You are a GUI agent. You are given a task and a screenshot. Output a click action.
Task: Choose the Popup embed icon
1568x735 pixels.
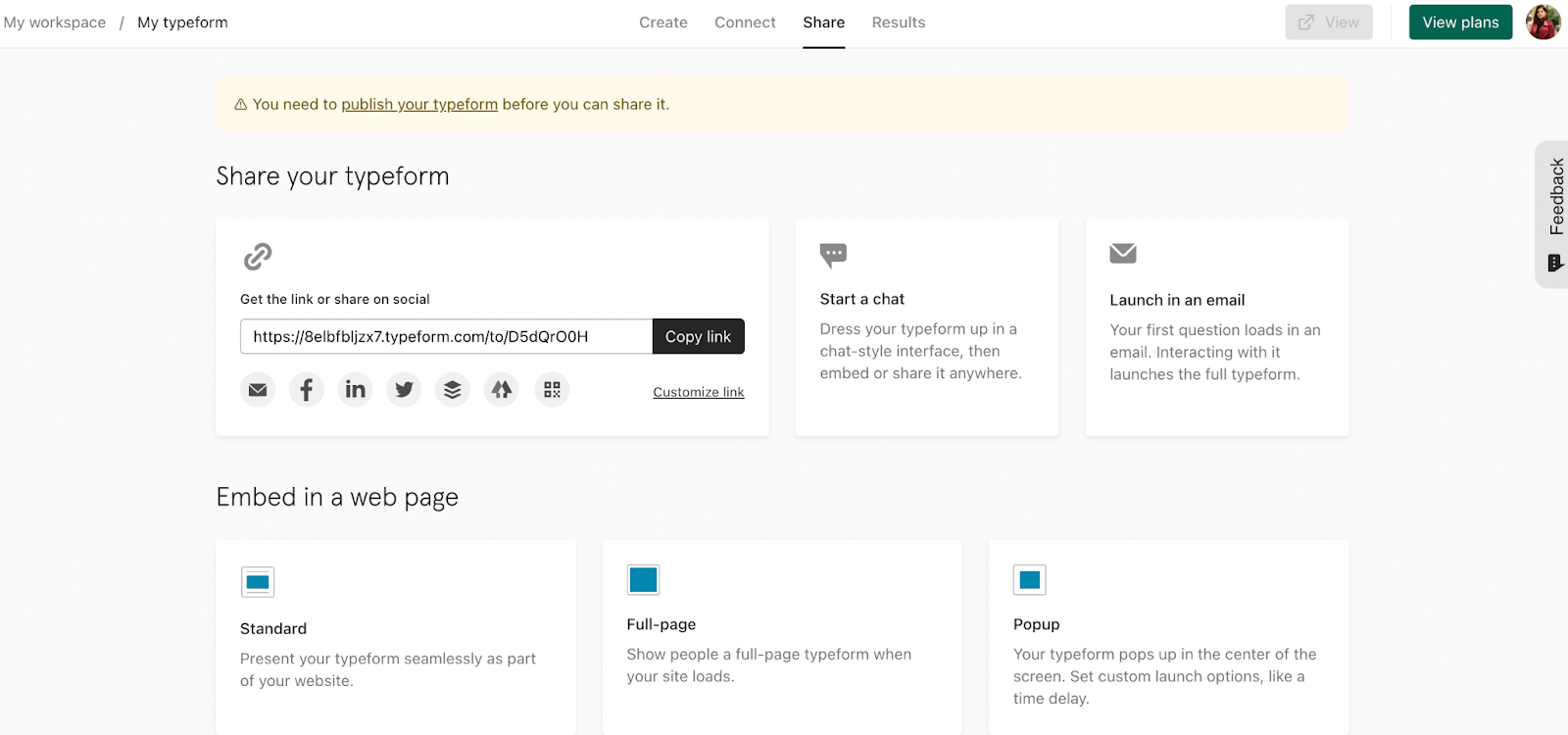[1030, 580]
